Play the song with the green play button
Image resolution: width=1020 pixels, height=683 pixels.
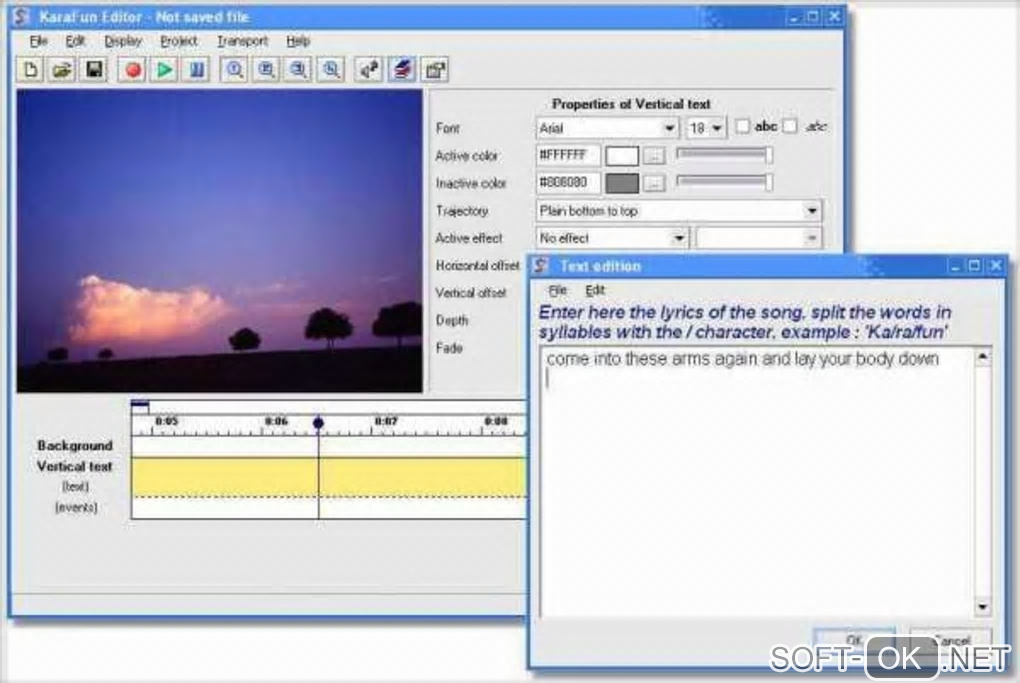pos(165,70)
